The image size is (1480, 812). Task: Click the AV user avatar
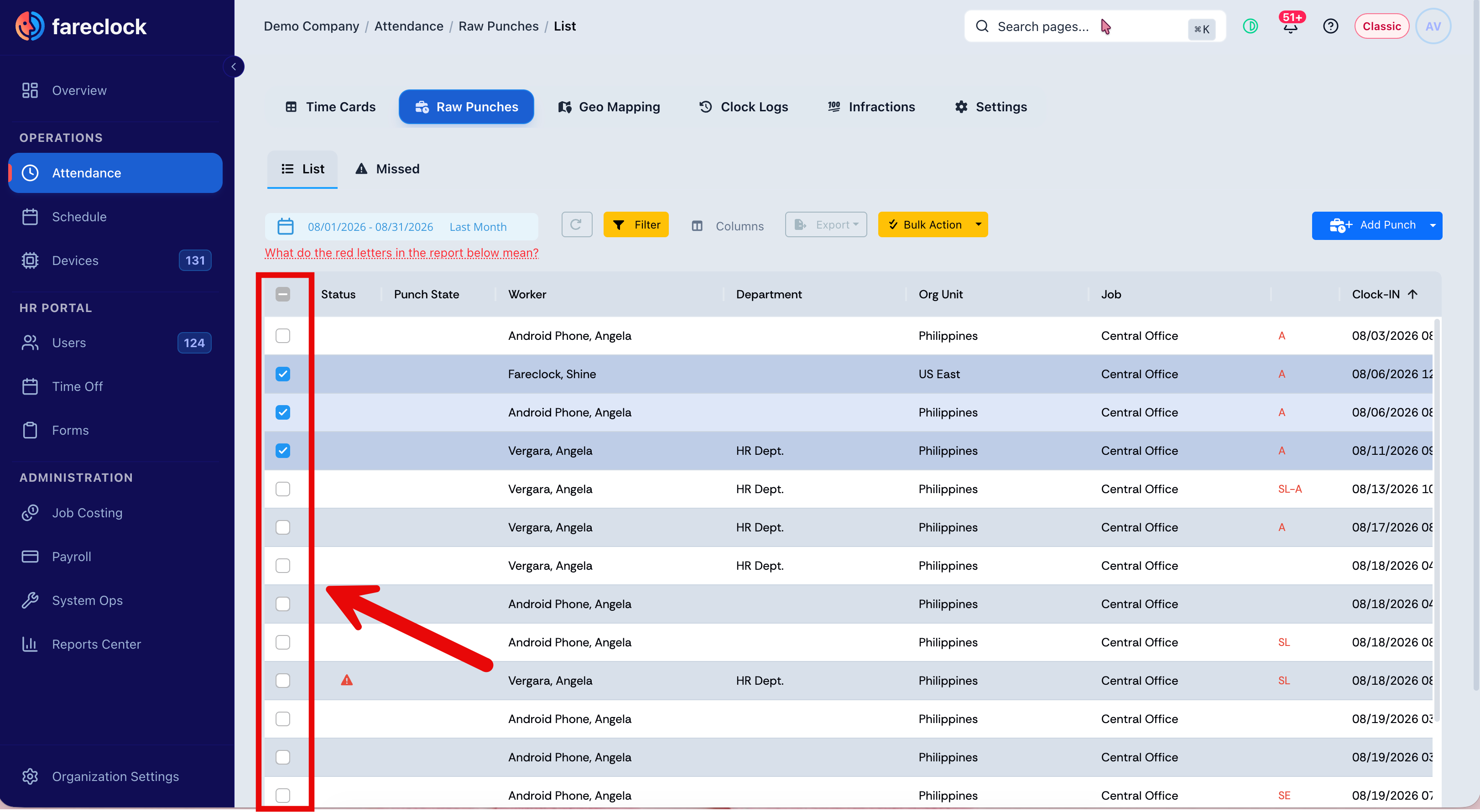[x=1433, y=26]
